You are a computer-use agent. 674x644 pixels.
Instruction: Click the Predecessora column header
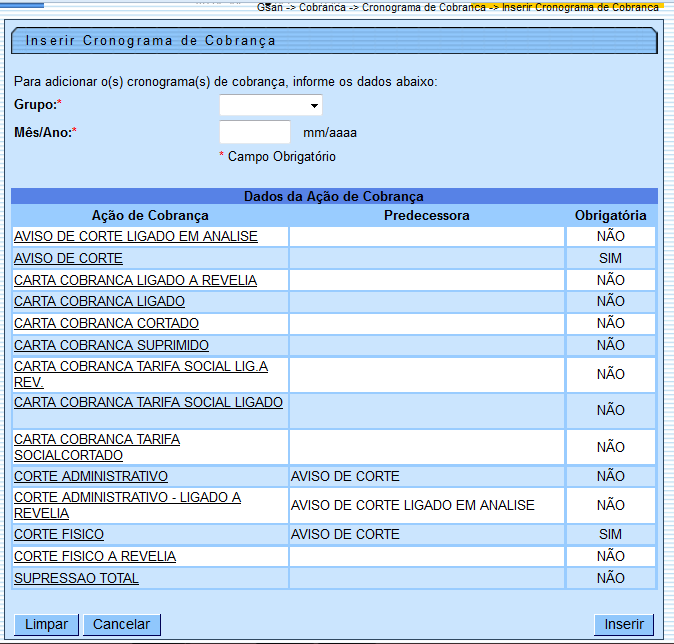point(426,215)
